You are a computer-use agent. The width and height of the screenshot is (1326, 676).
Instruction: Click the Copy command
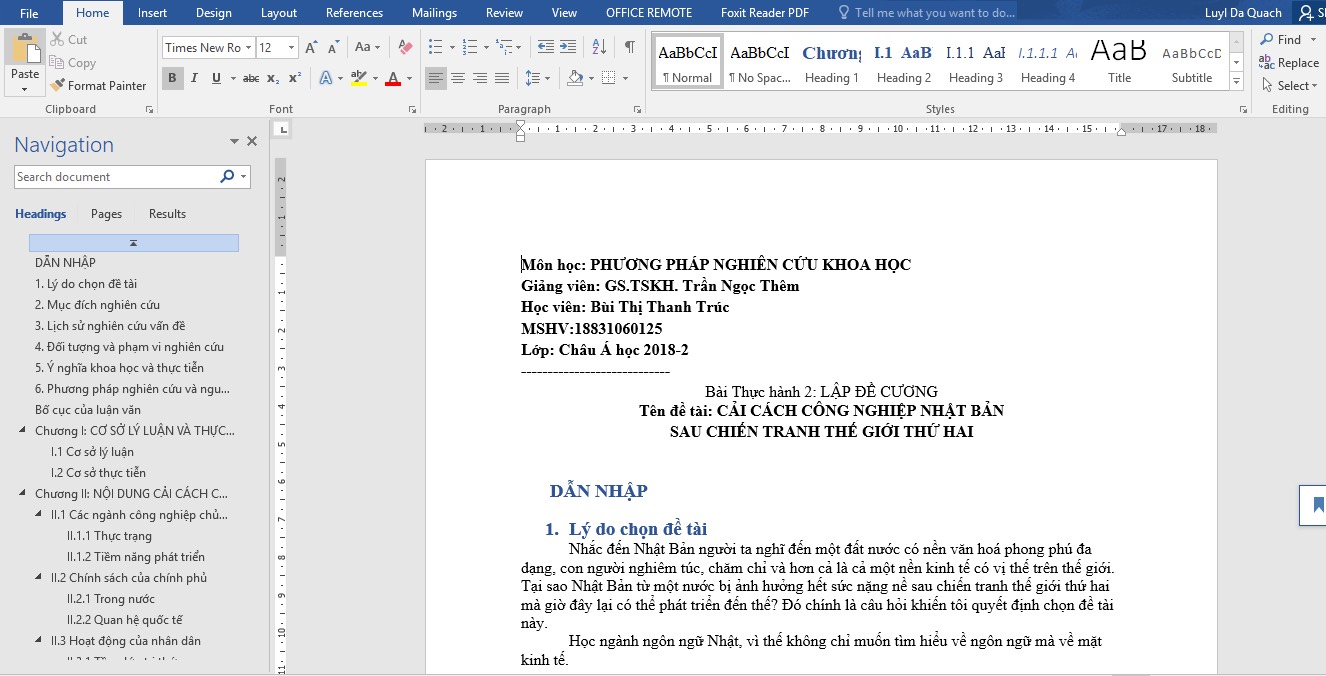tap(72, 62)
